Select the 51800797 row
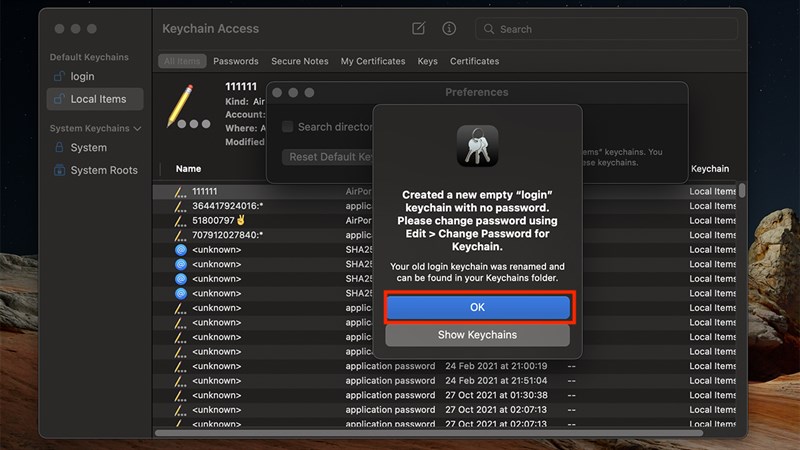Image resolution: width=800 pixels, height=450 pixels. [444, 220]
